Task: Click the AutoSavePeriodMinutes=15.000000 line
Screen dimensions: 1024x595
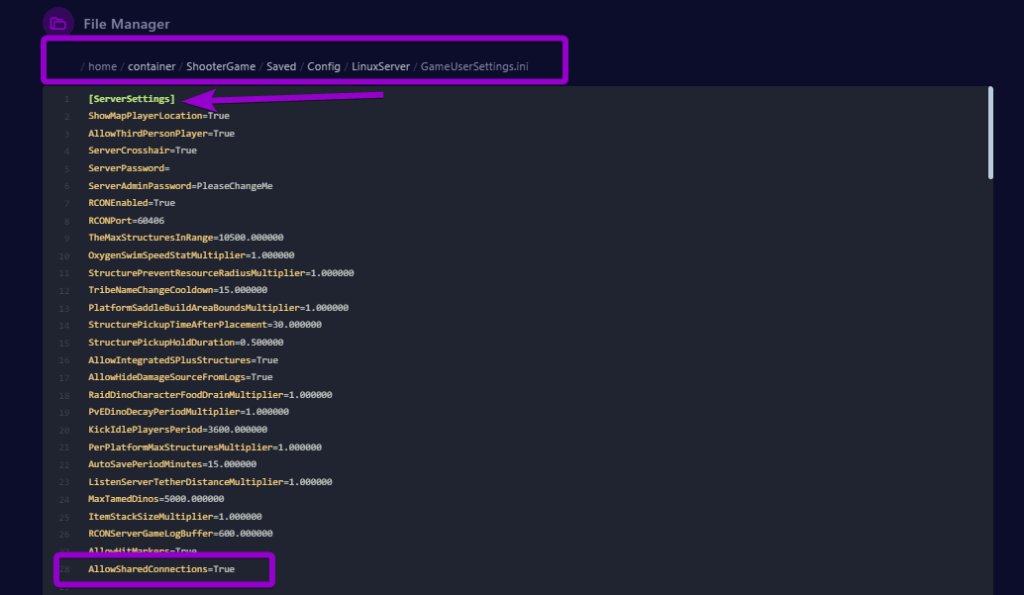Action: coord(172,464)
